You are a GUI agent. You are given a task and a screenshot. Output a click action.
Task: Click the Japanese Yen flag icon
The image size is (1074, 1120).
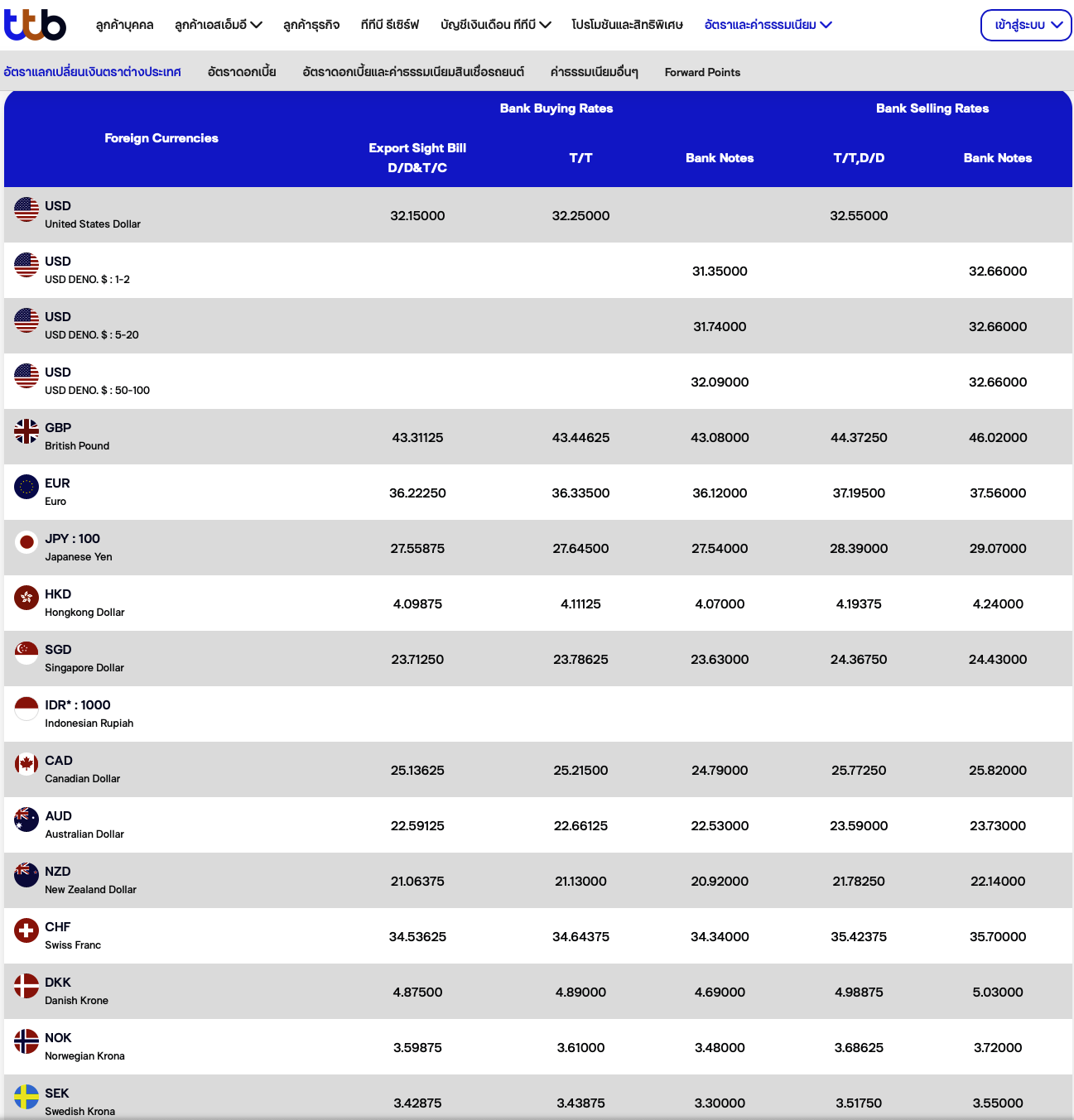pos(26,542)
